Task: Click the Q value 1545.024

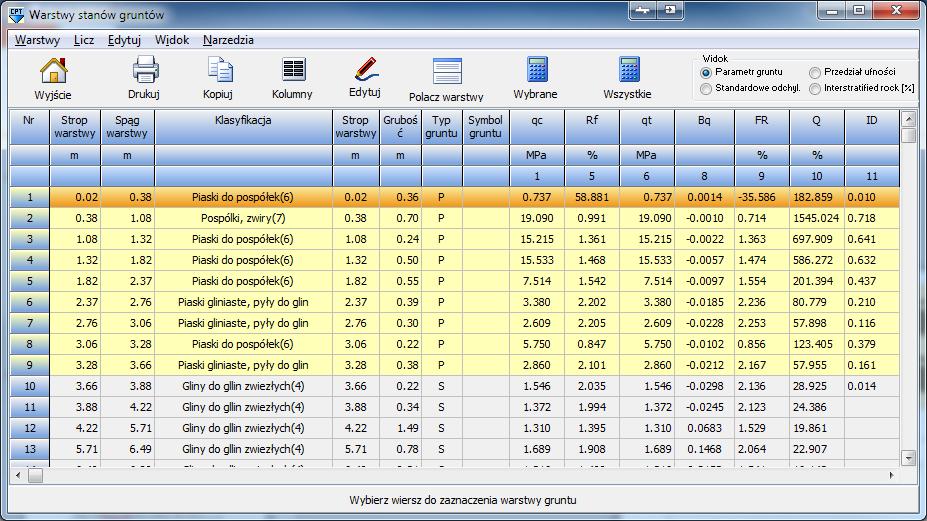Action: [816, 218]
